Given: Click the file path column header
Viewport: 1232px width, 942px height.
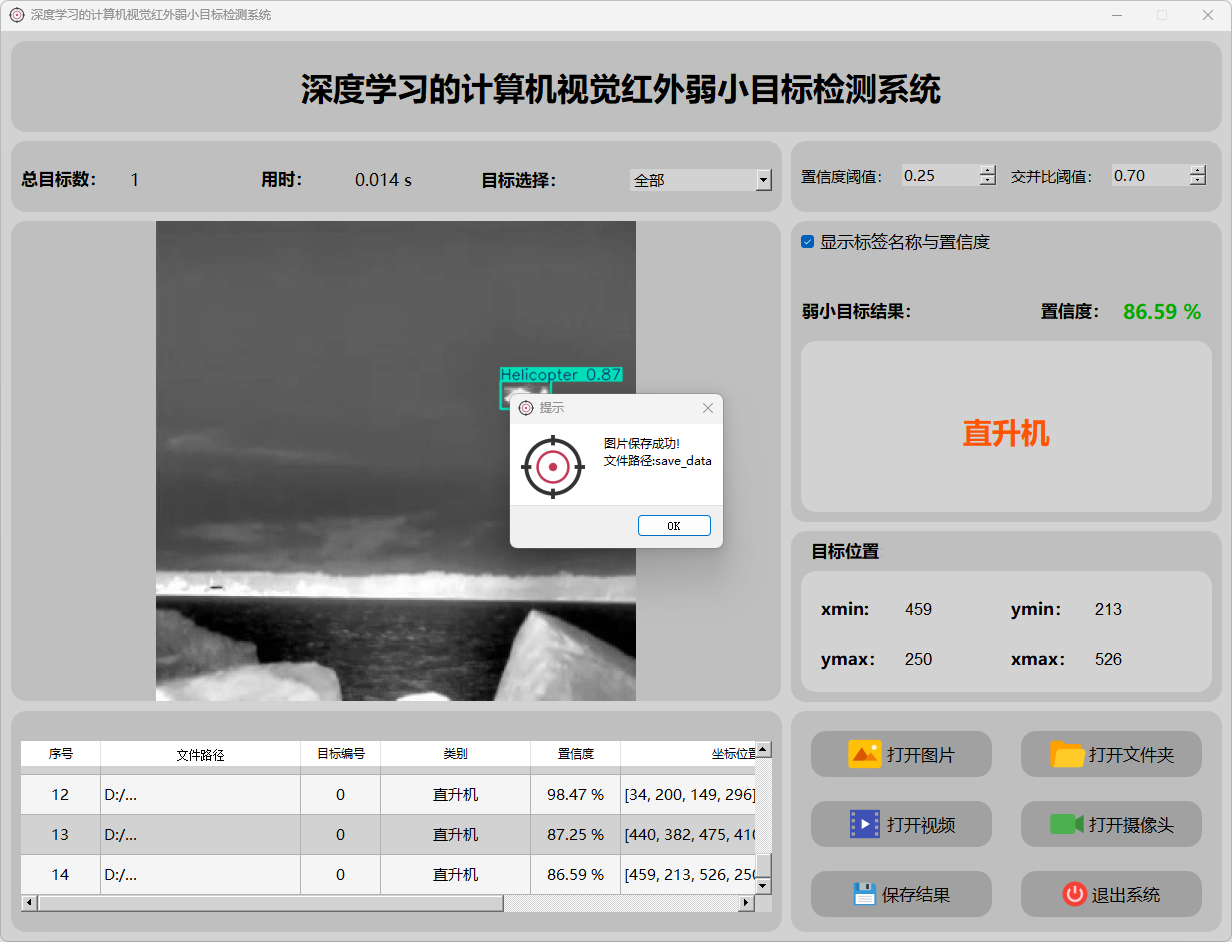Looking at the screenshot, I should point(200,754).
